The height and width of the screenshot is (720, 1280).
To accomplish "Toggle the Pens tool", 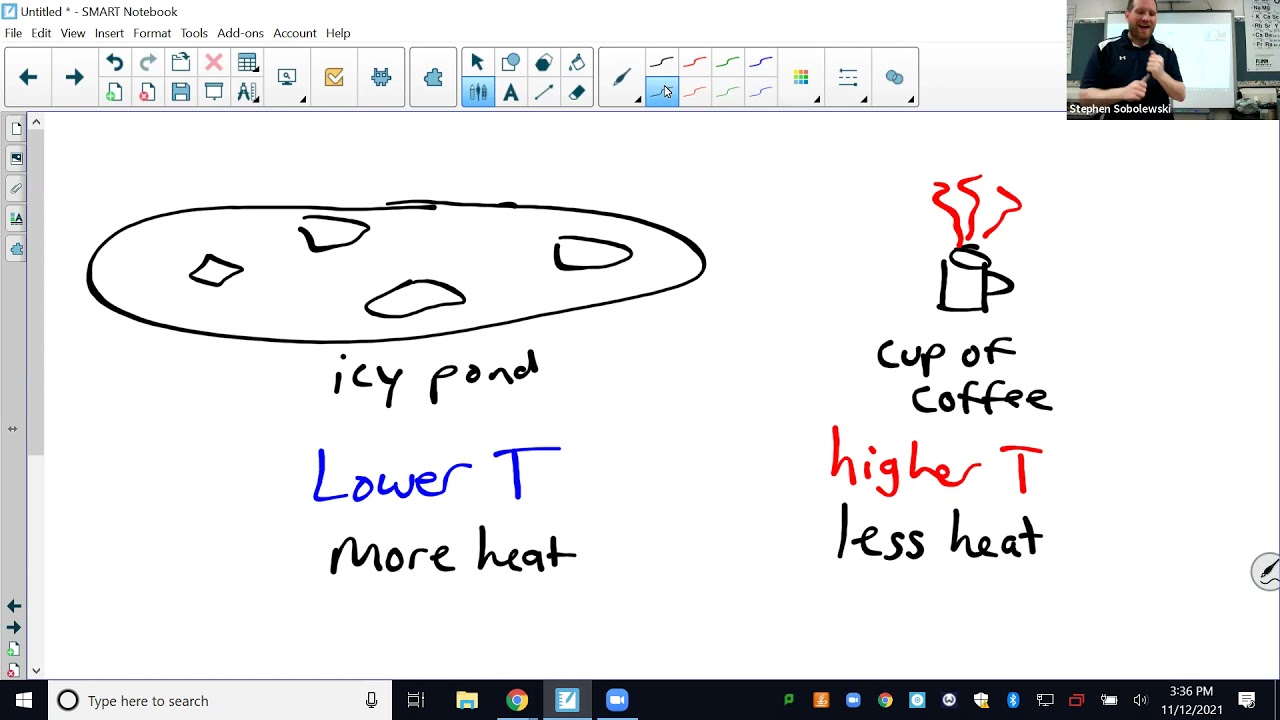I will point(477,93).
